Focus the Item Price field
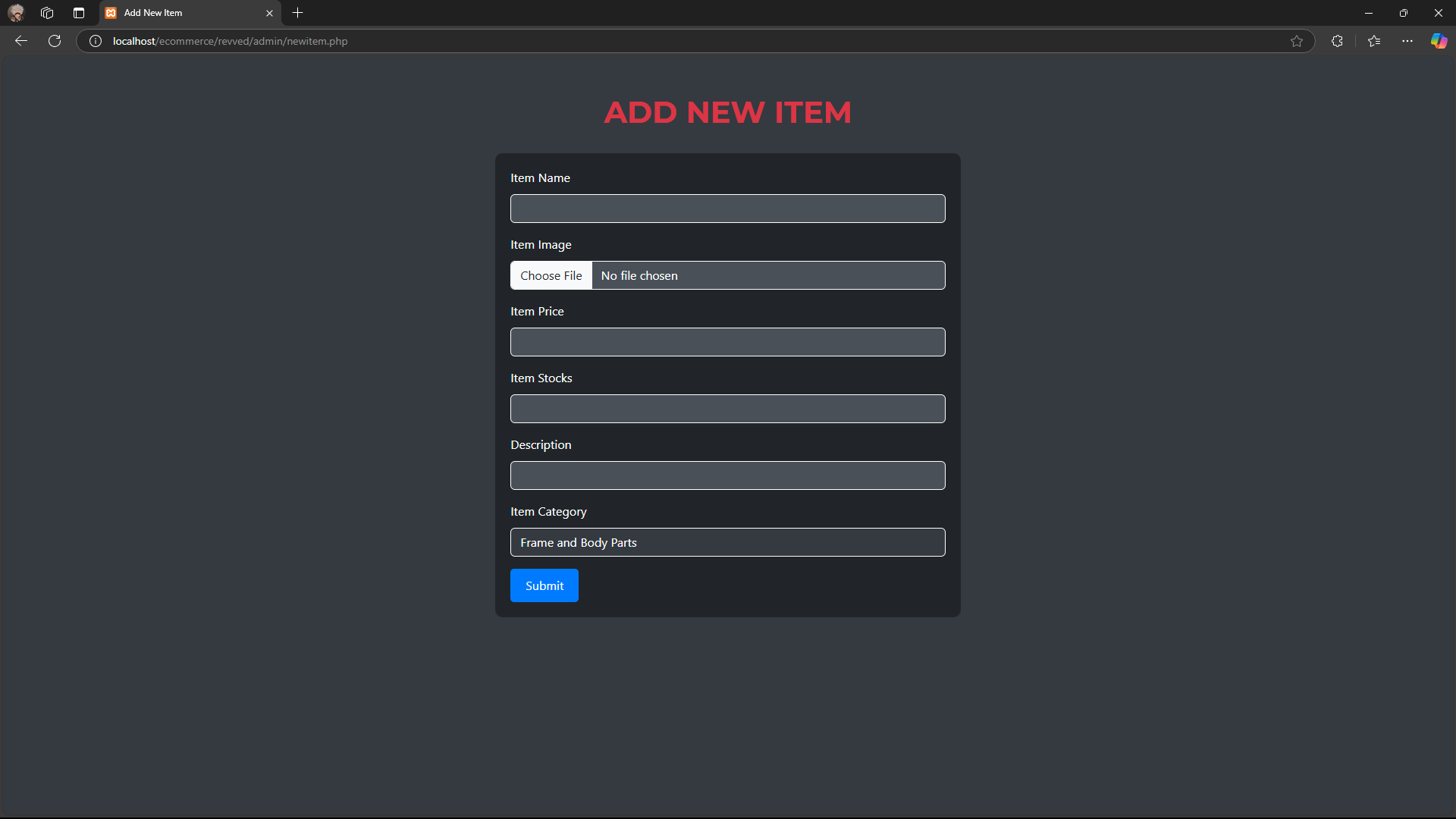Image resolution: width=1456 pixels, height=819 pixels. [728, 342]
